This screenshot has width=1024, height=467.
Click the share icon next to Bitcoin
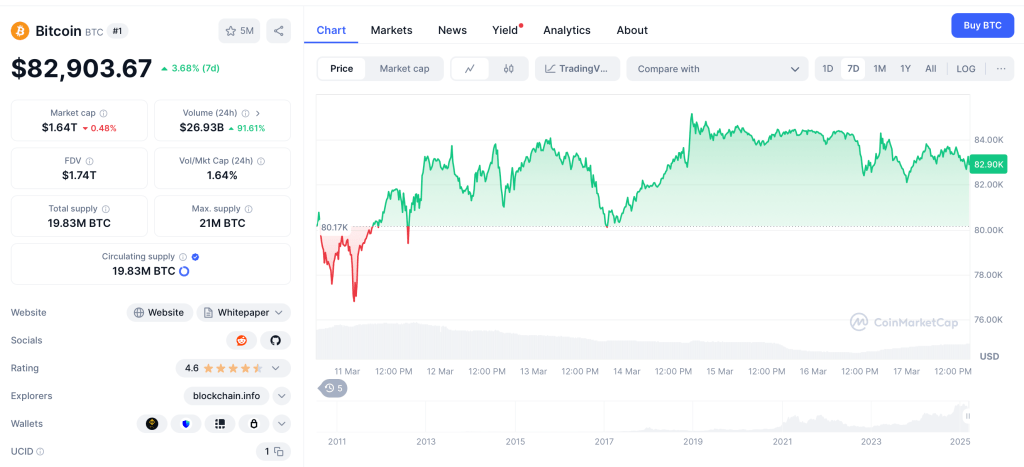(x=279, y=31)
